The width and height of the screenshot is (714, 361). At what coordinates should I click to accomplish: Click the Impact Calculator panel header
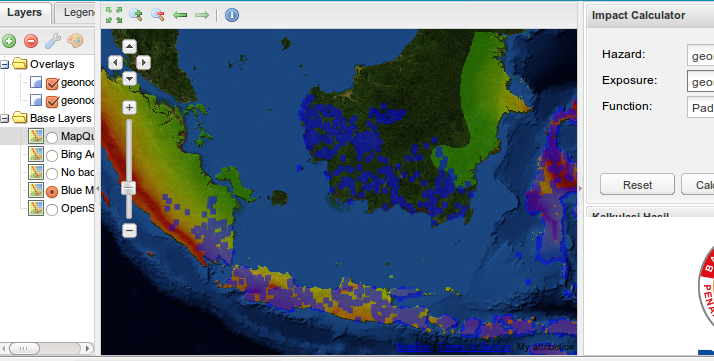tap(650, 15)
